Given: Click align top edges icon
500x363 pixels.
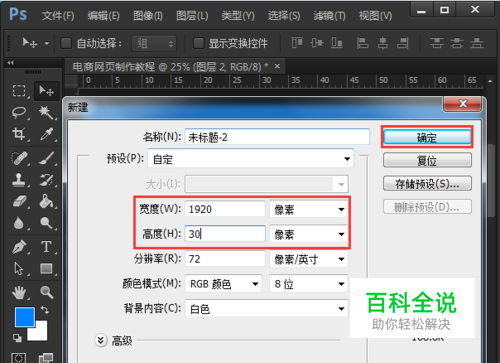Looking at the screenshot, I should coord(297,43).
